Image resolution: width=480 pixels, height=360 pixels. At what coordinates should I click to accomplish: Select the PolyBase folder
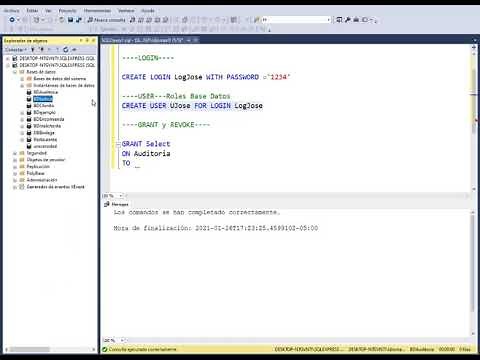pos(35,173)
